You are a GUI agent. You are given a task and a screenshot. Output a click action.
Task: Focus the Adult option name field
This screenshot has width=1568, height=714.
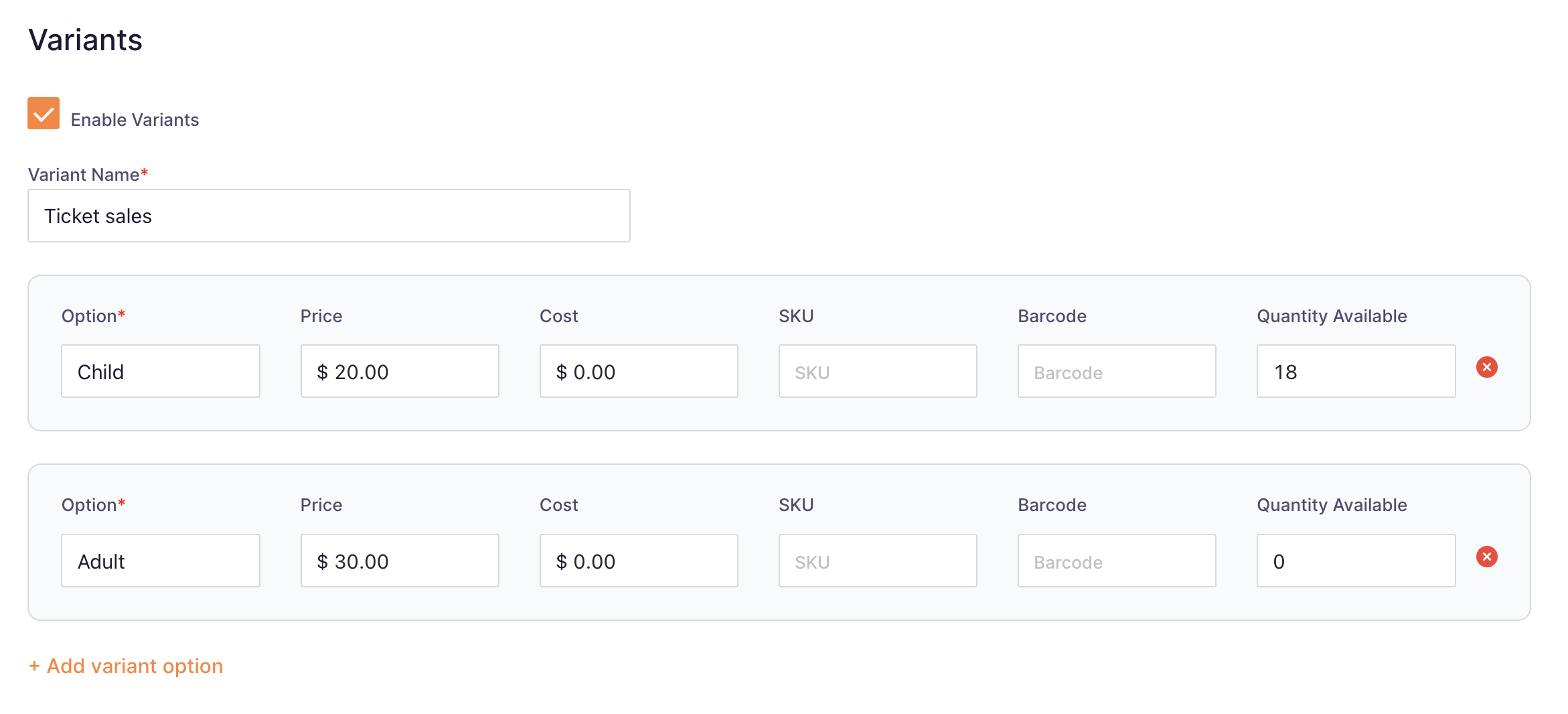(161, 561)
